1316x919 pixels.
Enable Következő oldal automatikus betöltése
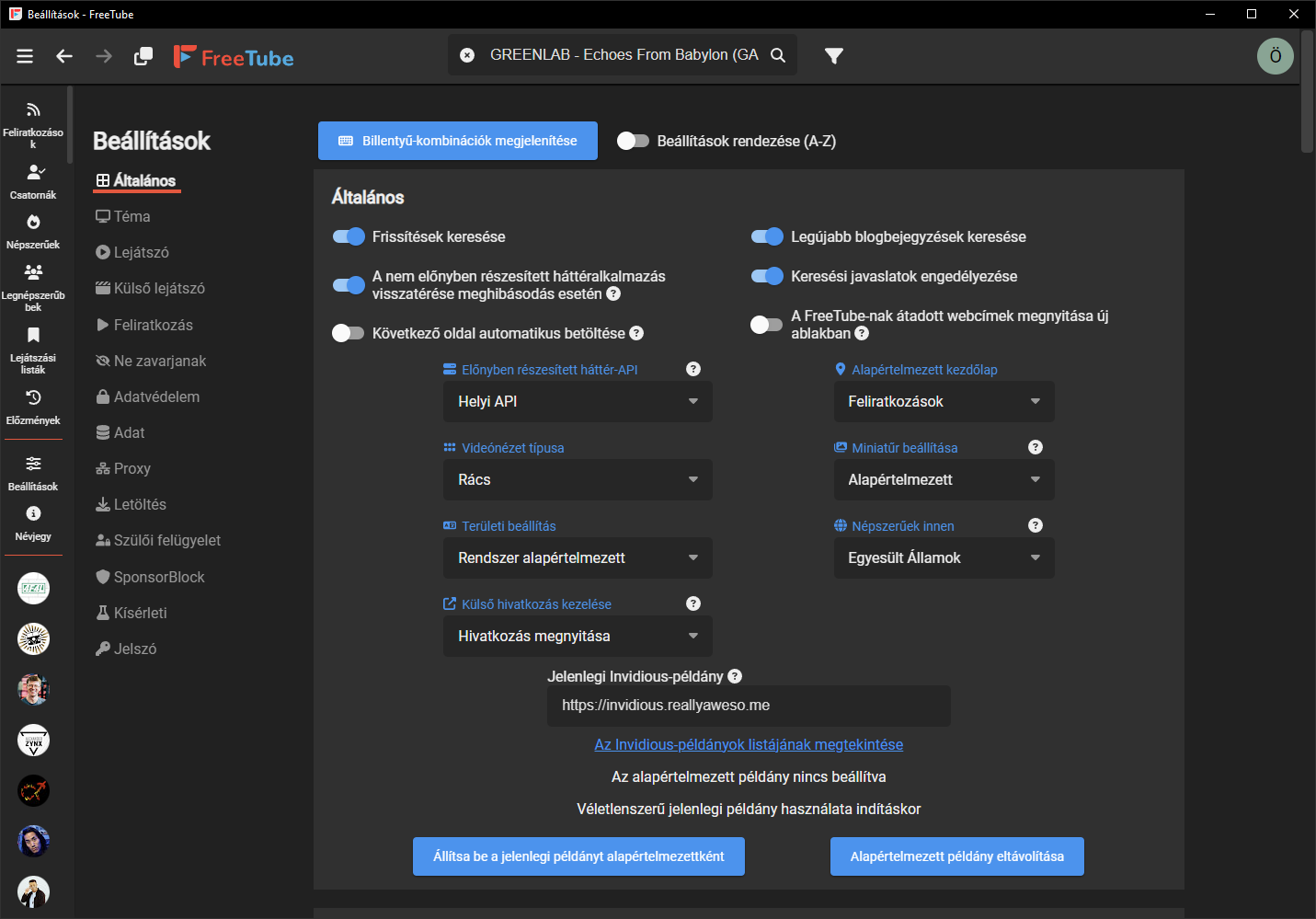pos(349,333)
